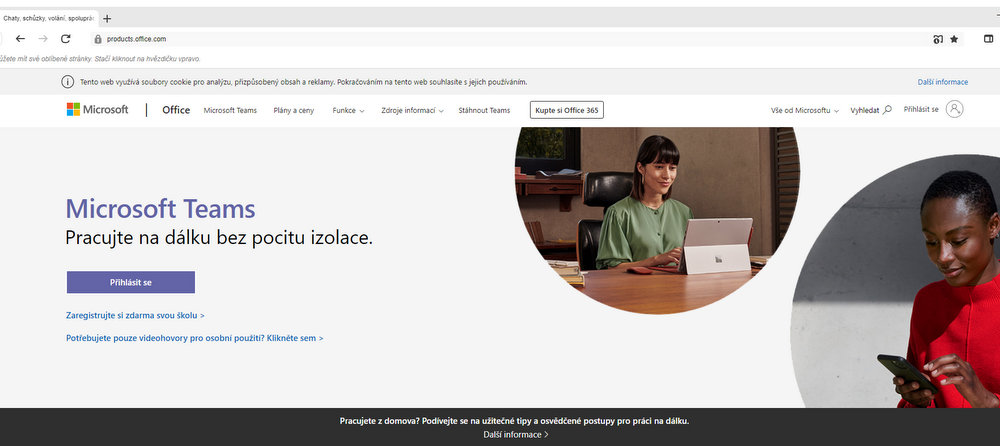Image resolution: width=1000 pixels, height=446 pixels.
Task: Open videohovory pro osobní použití link
Action: click(195, 338)
